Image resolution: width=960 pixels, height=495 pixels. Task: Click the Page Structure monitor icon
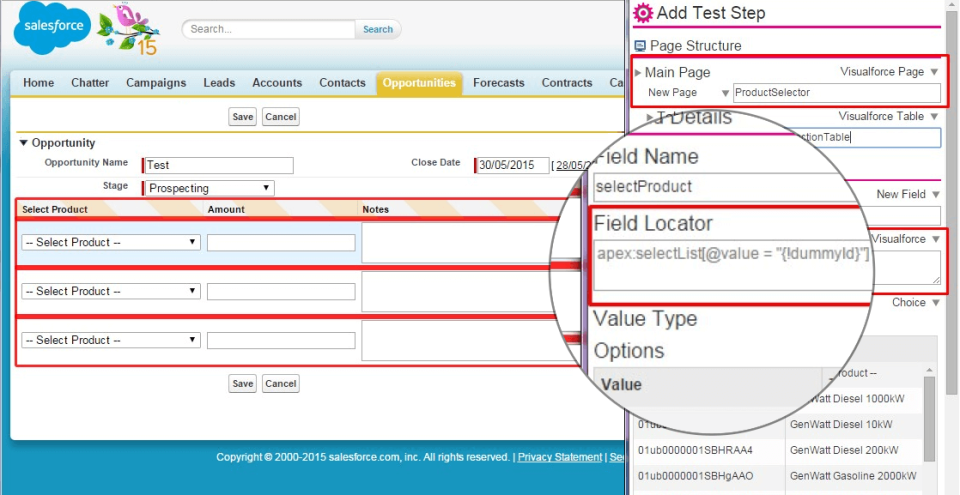click(x=640, y=46)
